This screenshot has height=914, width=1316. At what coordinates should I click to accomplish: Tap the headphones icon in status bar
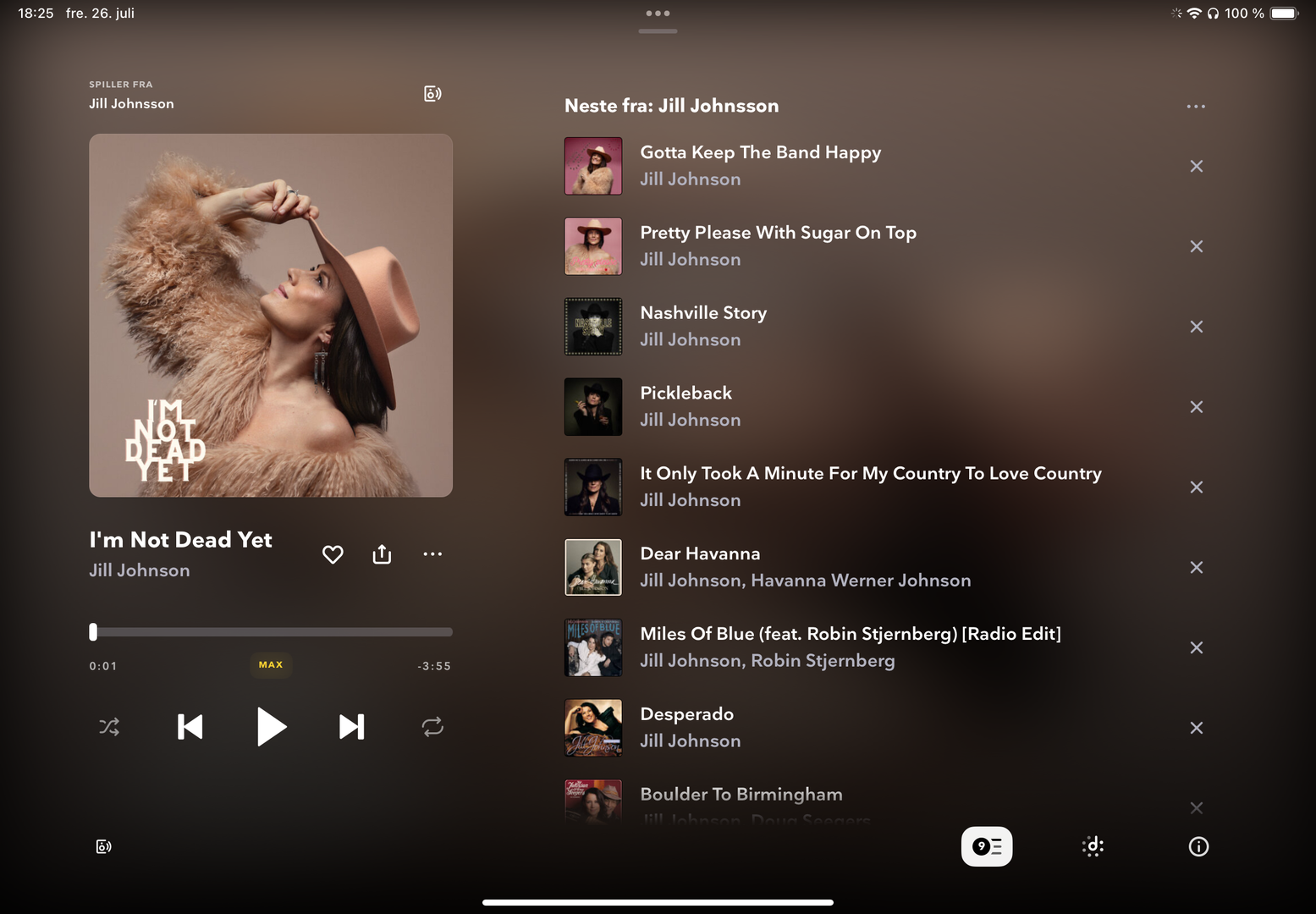point(1213,14)
